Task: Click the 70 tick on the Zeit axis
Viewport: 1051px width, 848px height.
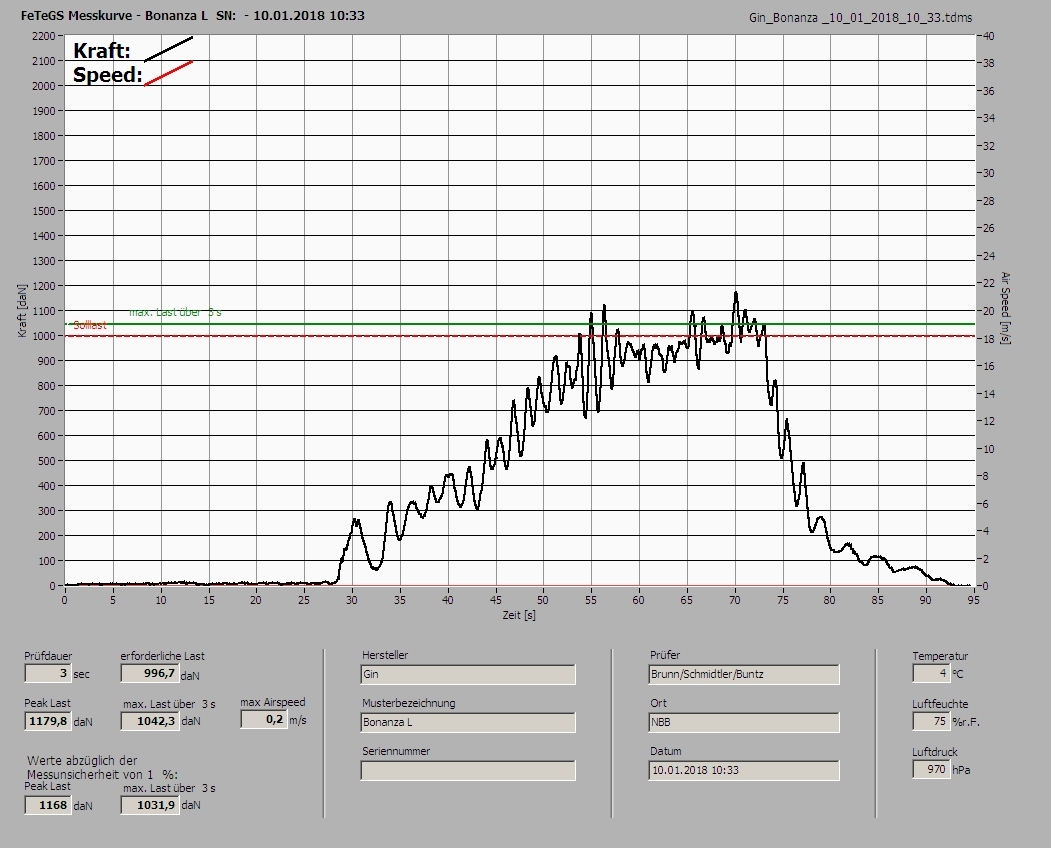Action: (x=735, y=600)
